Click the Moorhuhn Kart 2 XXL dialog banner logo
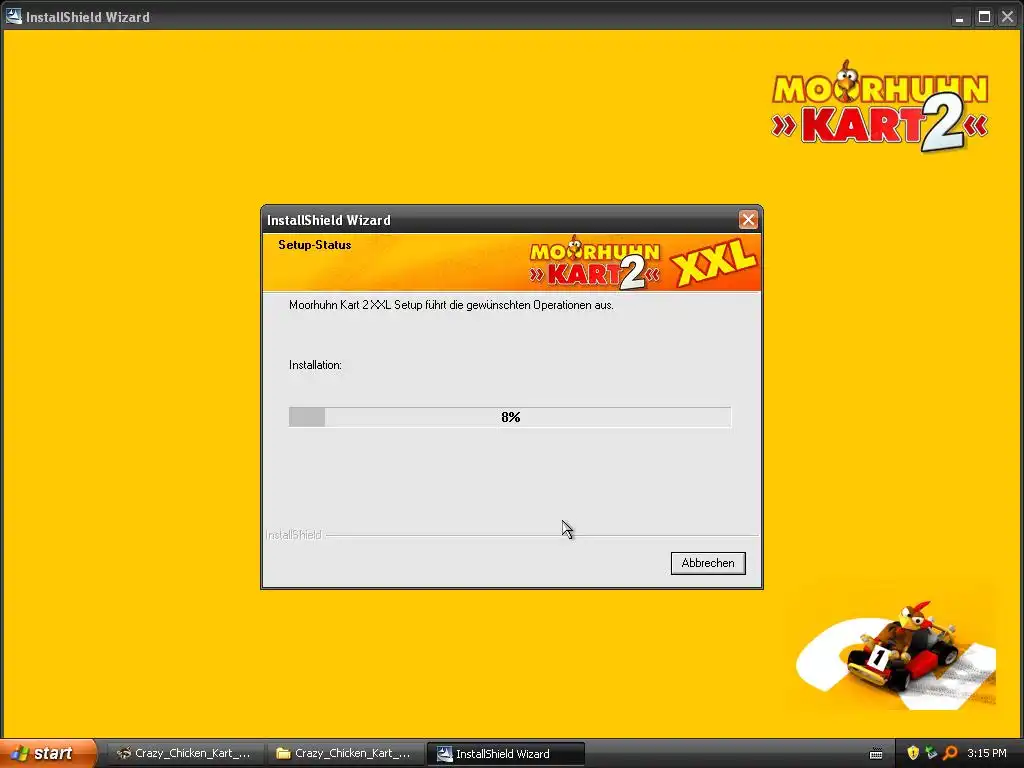Screen dimensions: 1024x768 click(643, 263)
